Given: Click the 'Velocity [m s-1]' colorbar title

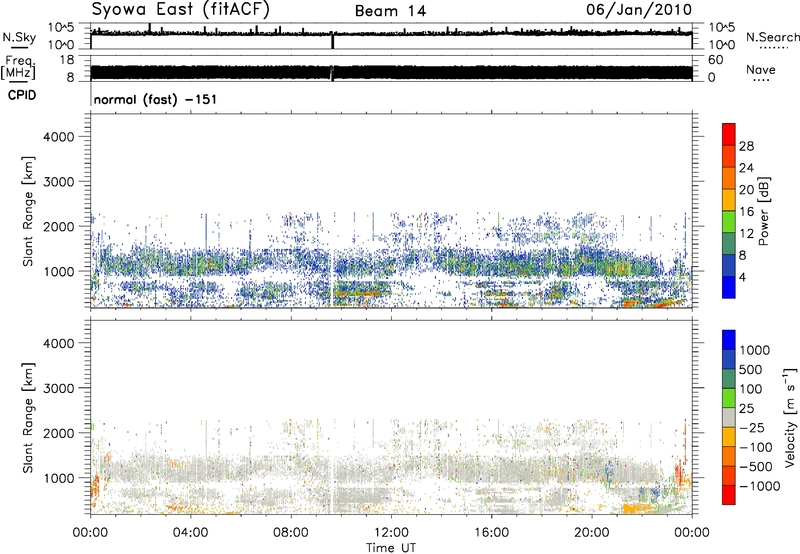Looking at the screenshot, I should (790, 417).
